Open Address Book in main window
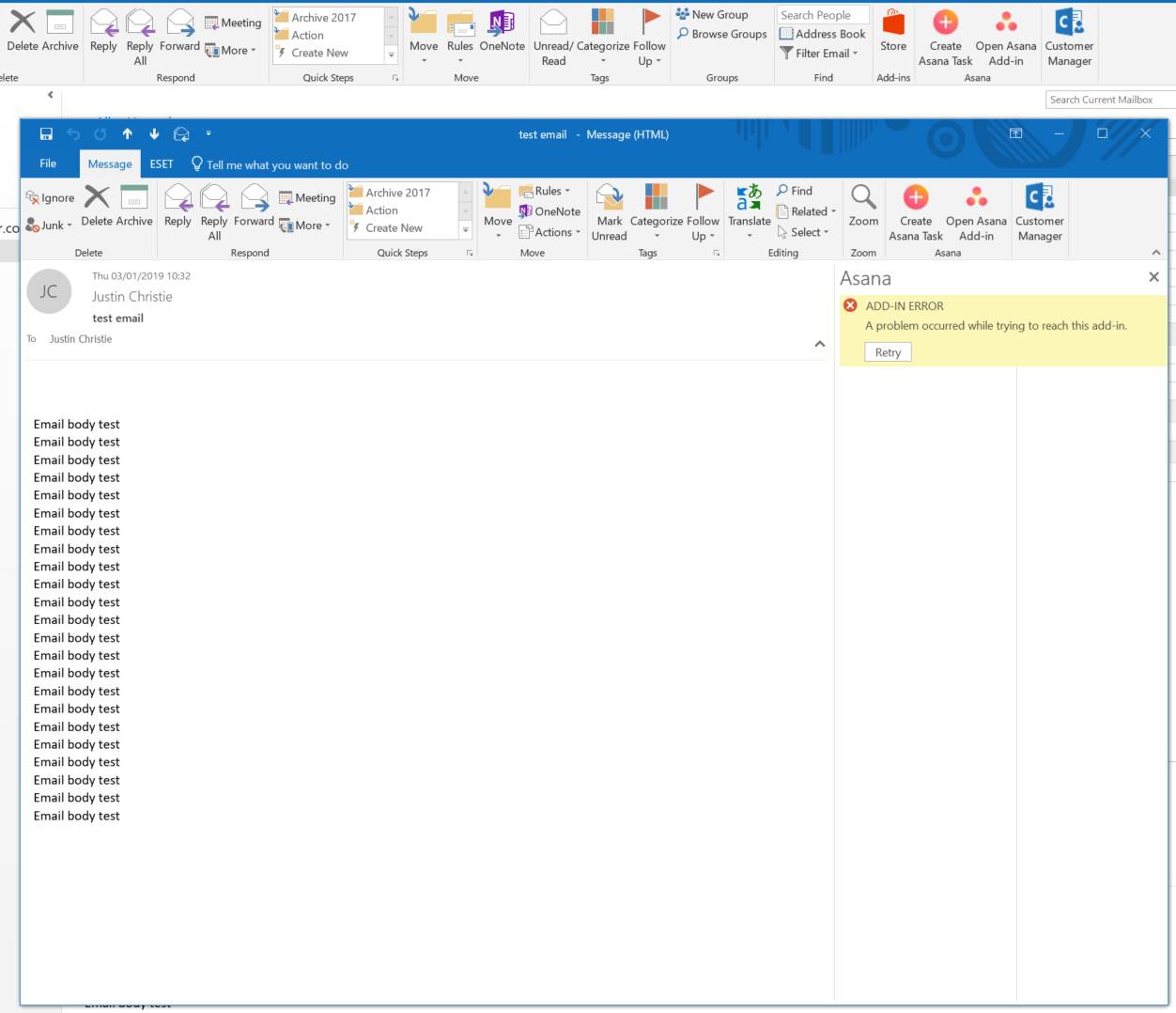This screenshot has height=1013, width=1176. 823,34
